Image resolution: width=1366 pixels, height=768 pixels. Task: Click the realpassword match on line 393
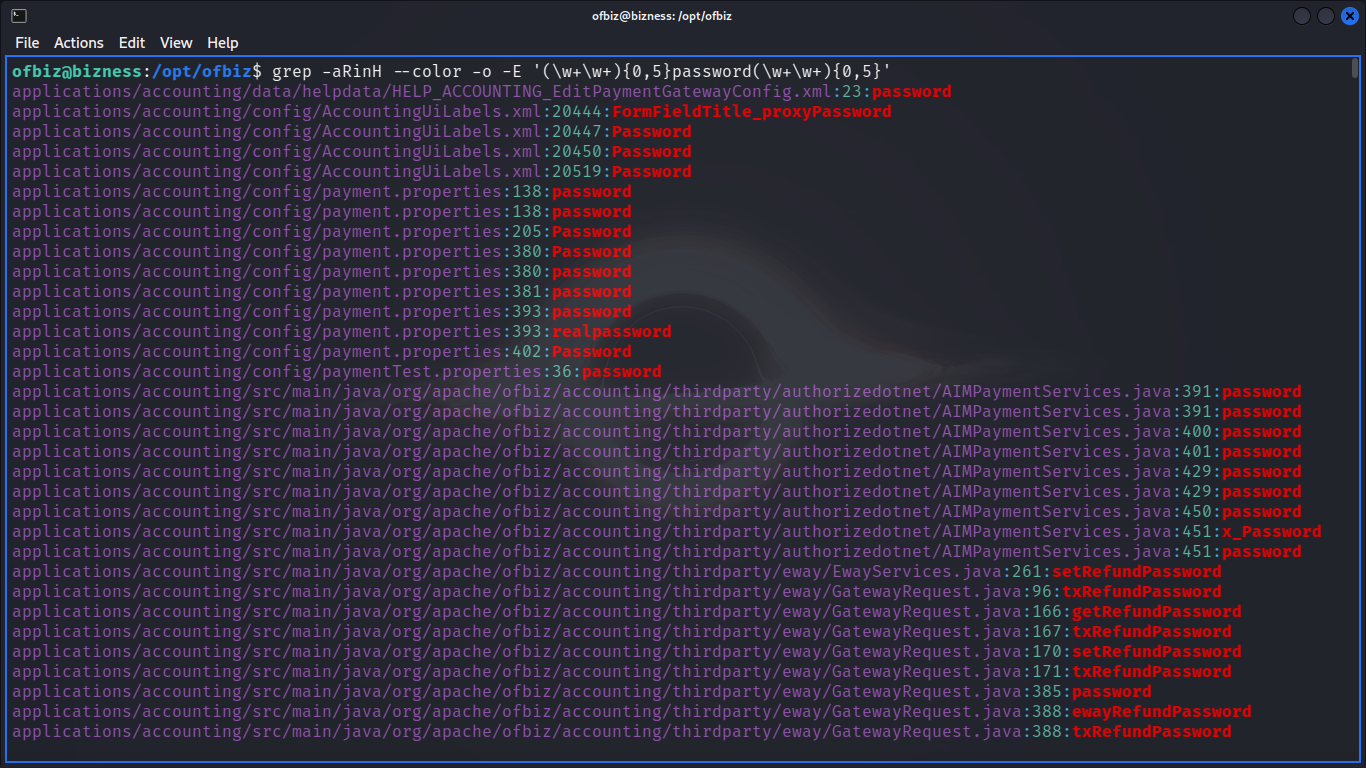[611, 332]
